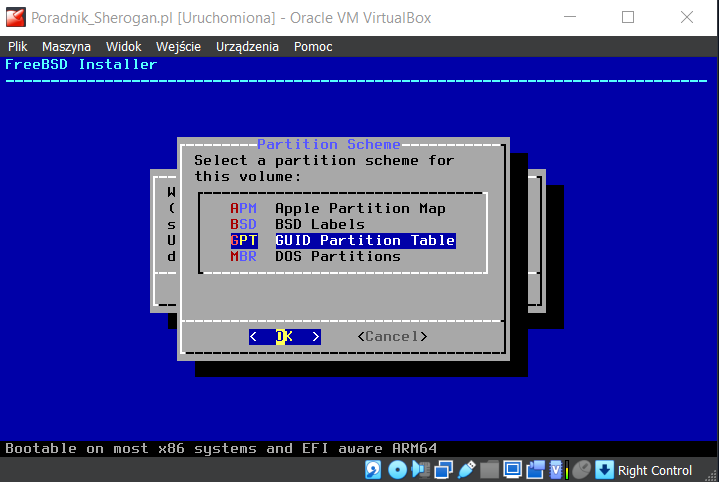This screenshot has height=485, width=719.
Task: Open the optical disc status icon
Action: tap(397, 470)
